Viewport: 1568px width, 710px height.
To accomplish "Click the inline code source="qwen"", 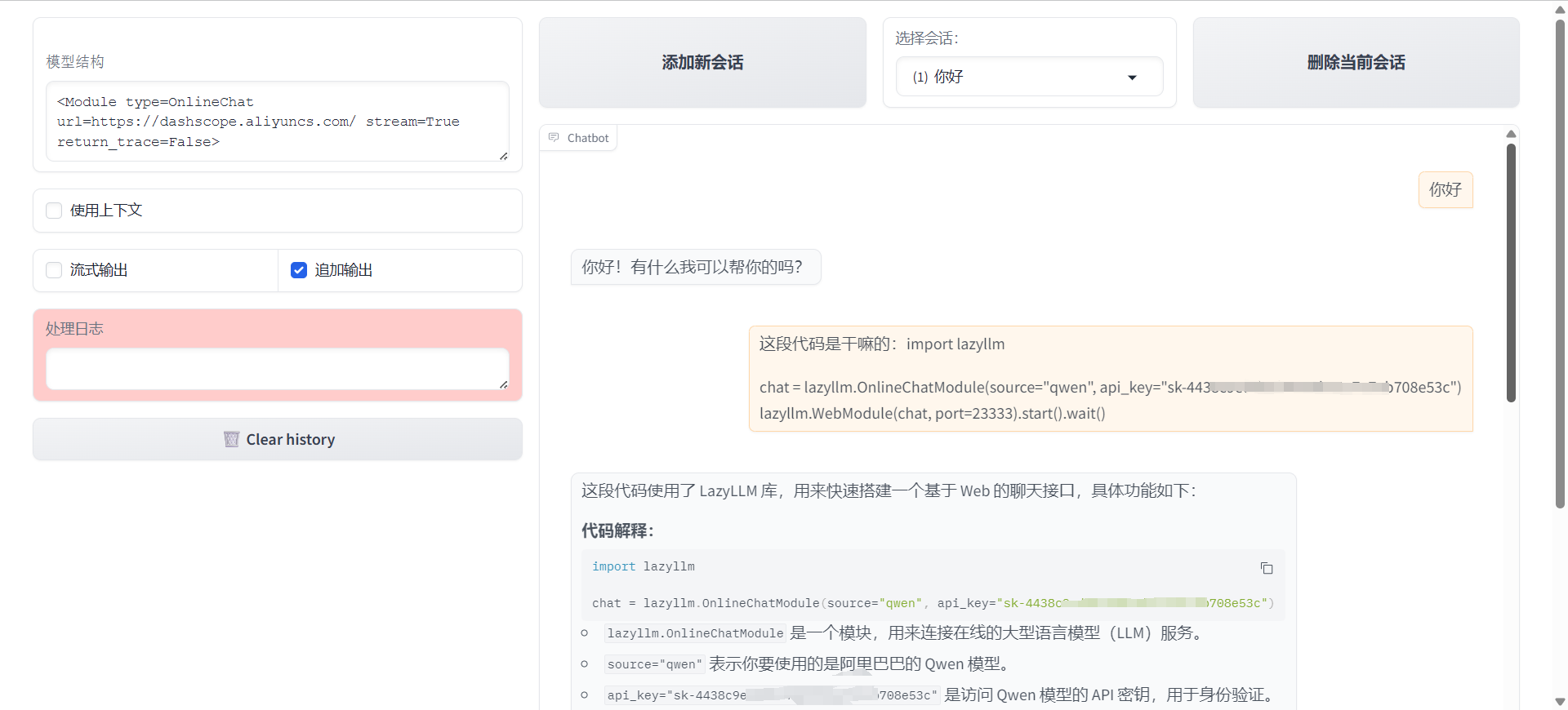I will pyautogui.click(x=655, y=664).
